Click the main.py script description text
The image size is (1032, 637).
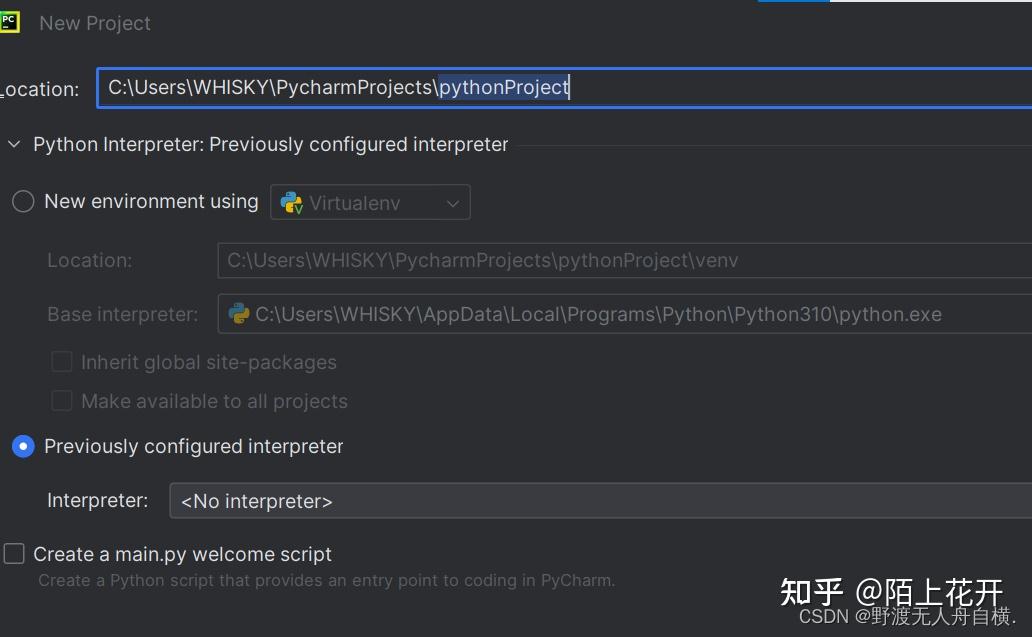[326, 580]
